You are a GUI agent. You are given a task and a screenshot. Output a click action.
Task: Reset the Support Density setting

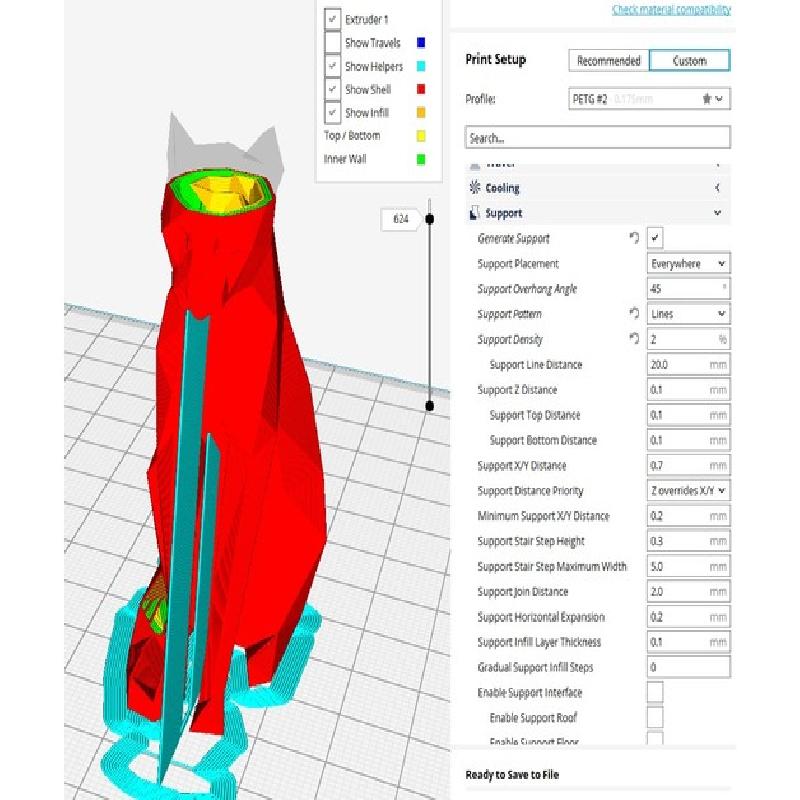[634, 338]
